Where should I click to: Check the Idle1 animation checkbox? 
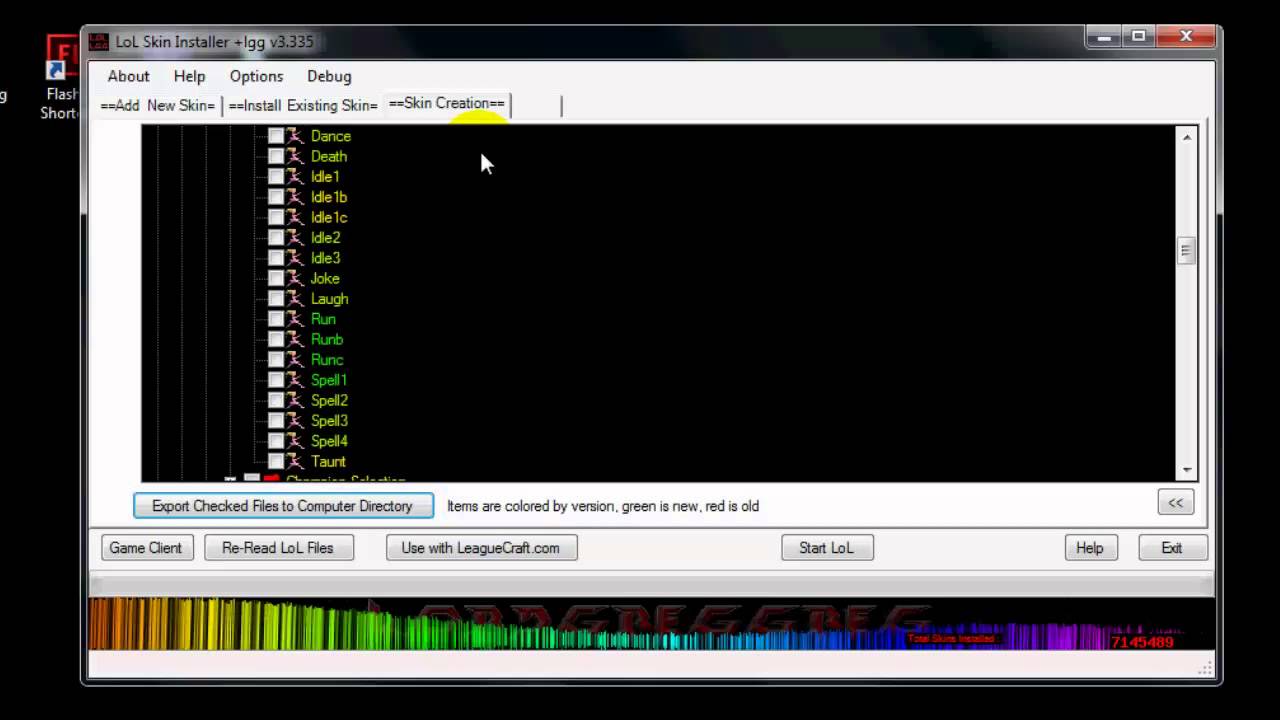point(276,177)
